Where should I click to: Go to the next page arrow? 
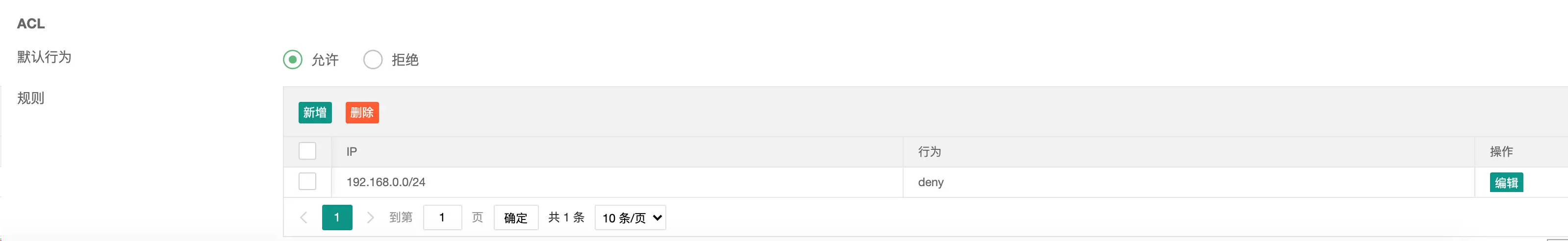[x=370, y=217]
